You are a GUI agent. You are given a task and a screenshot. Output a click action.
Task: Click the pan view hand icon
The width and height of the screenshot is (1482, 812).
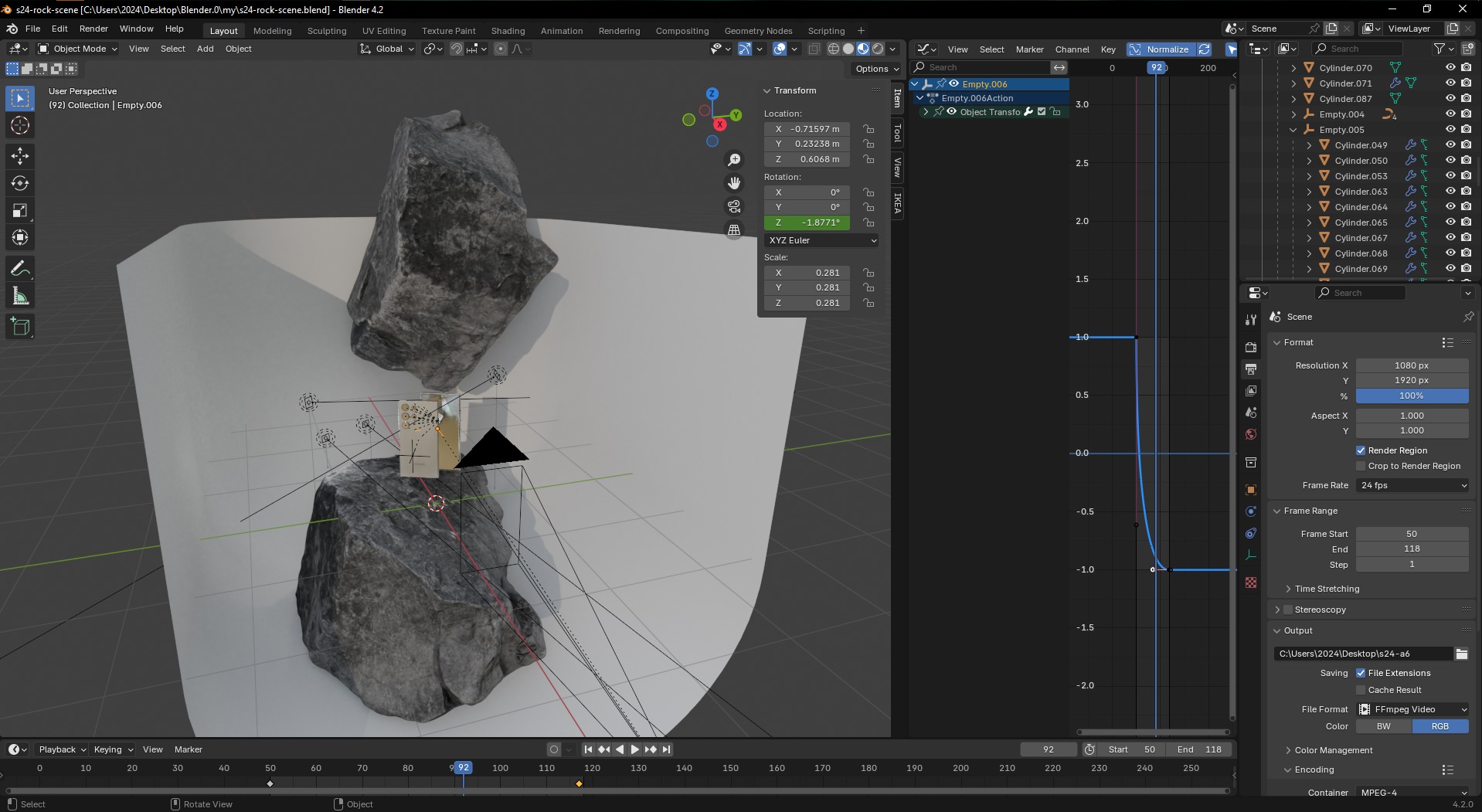(734, 183)
